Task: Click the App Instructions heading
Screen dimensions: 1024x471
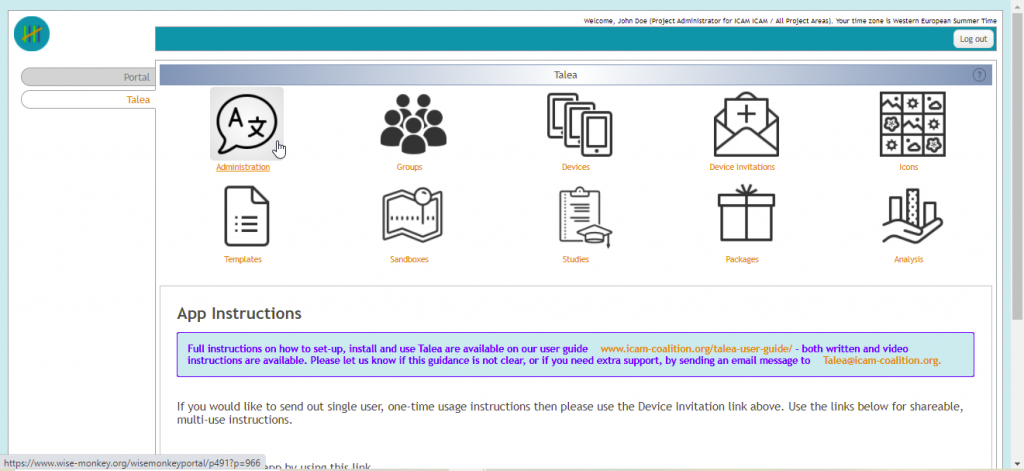Action: pos(239,314)
